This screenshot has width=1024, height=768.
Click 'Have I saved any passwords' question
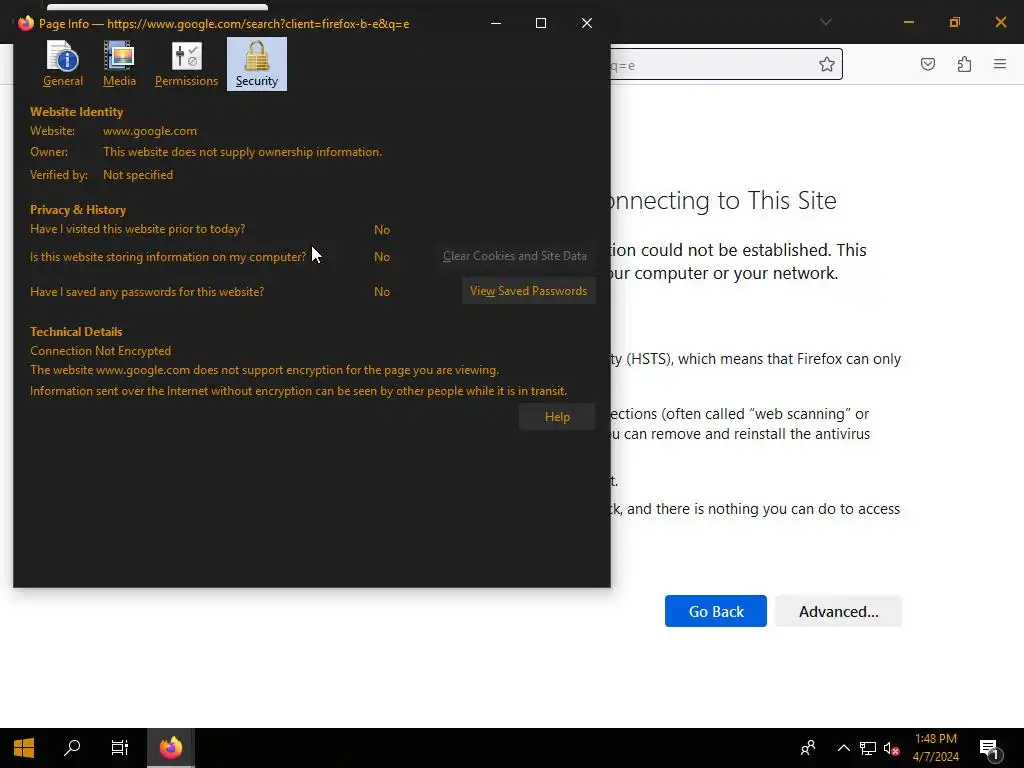[x=147, y=291]
